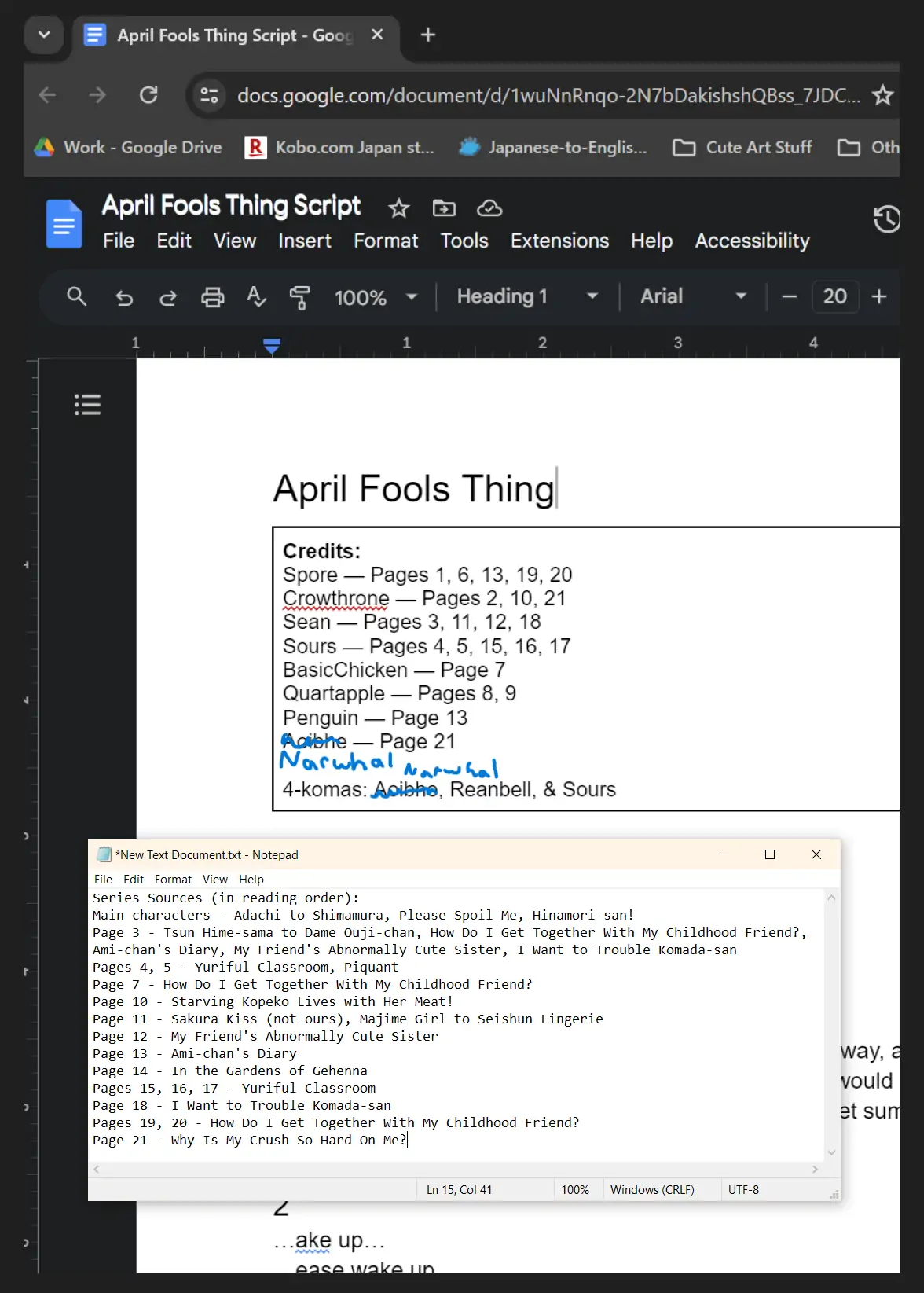Click the Docs search magnifier icon
Image resolution: width=924 pixels, height=1293 pixels.
[x=76, y=296]
